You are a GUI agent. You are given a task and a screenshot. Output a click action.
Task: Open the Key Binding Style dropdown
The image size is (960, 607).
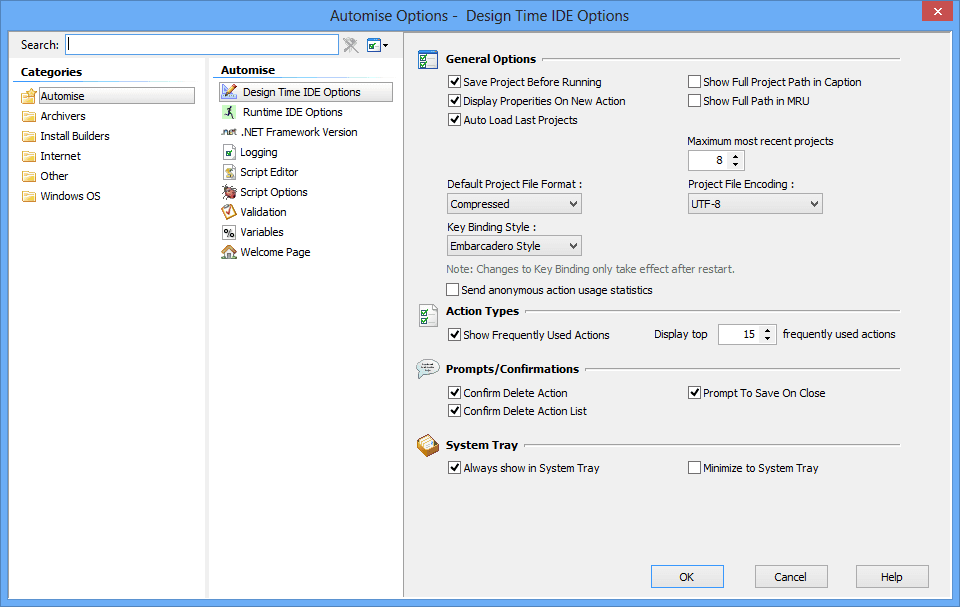pyautogui.click(x=514, y=246)
